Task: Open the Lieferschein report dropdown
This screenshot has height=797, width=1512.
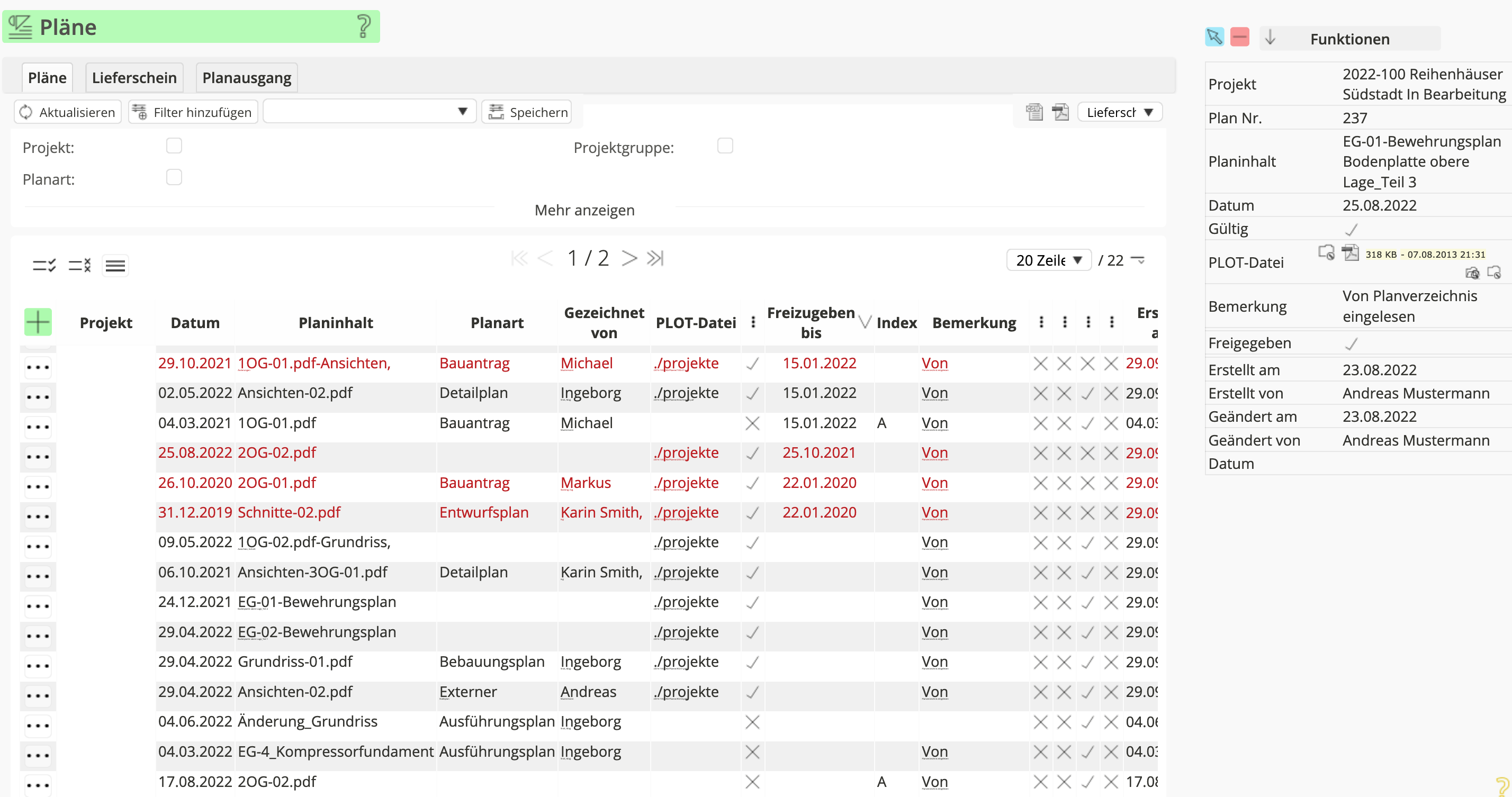Action: (1119, 112)
